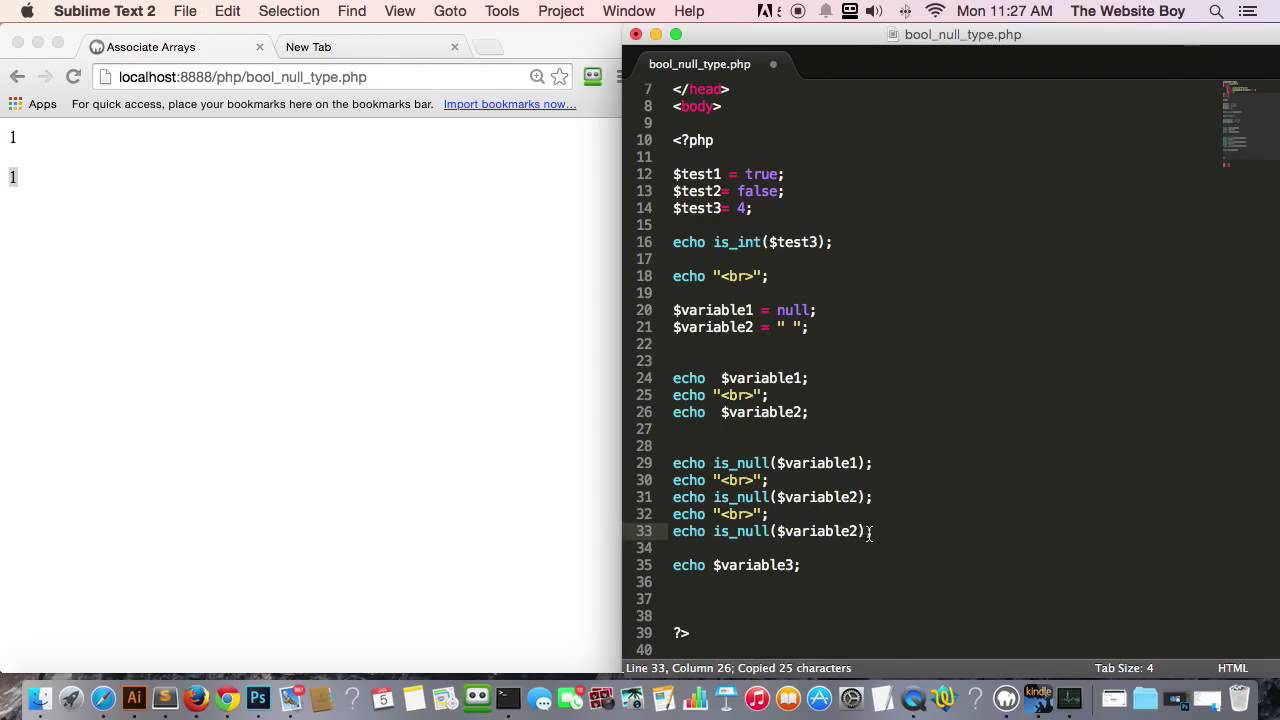The height and width of the screenshot is (720, 1280).
Task: Open the Project menu
Action: [x=561, y=11]
